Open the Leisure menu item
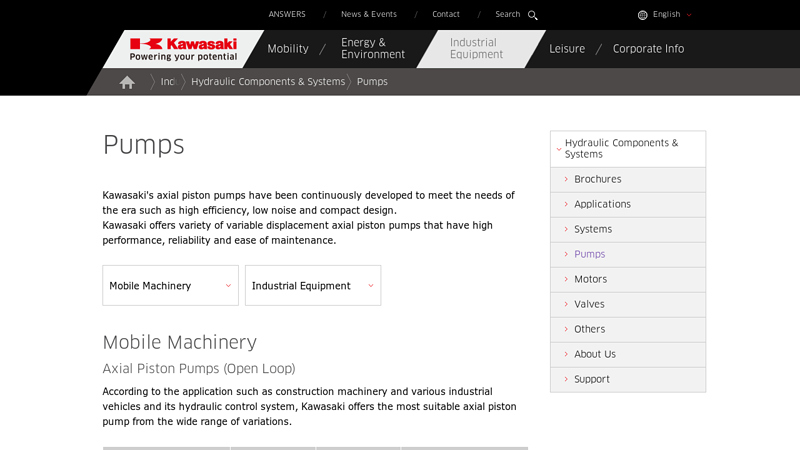The width and height of the screenshot is (800, 450). (x=566, y=49)
